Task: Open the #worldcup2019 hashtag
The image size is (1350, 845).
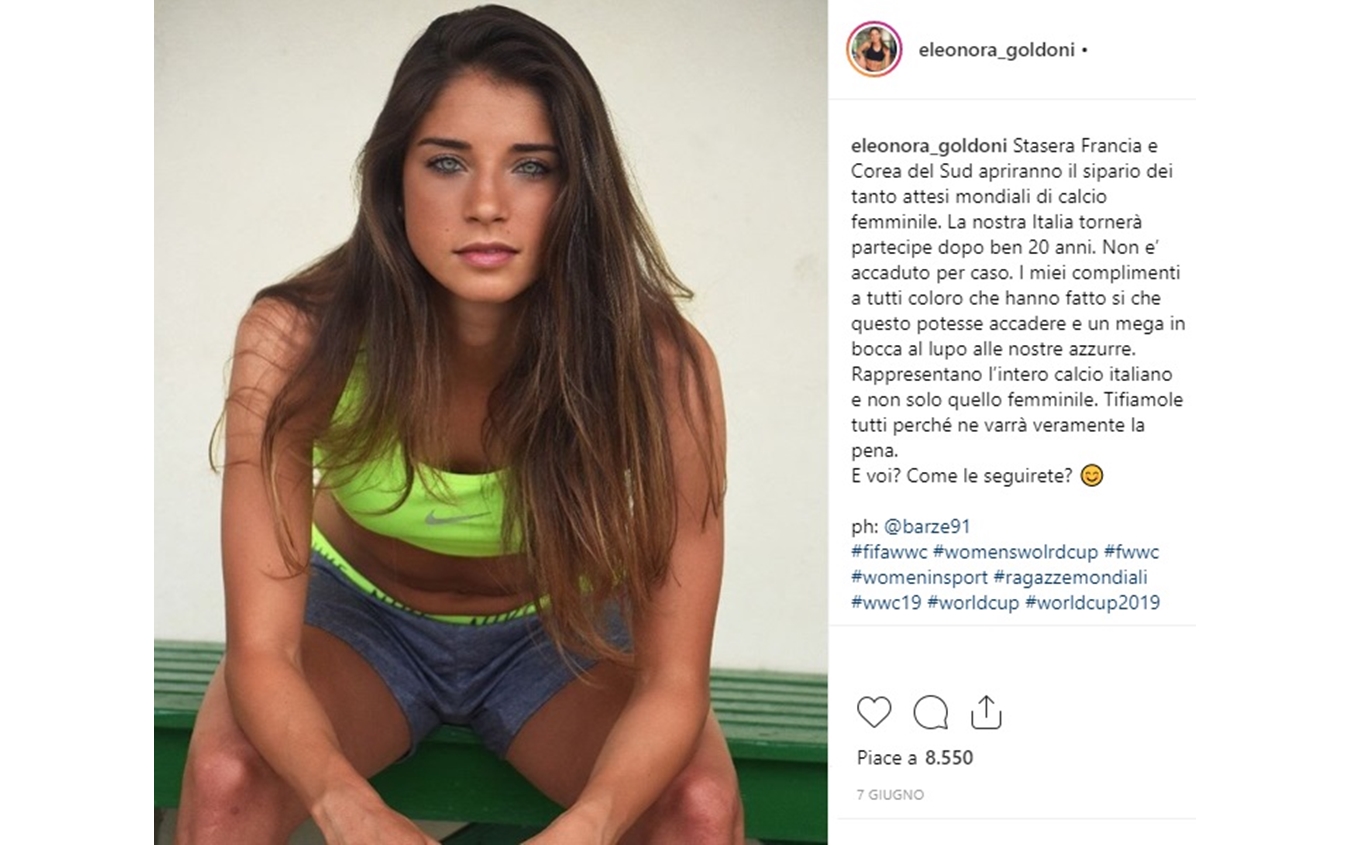Action: (x=1093, y=603)
